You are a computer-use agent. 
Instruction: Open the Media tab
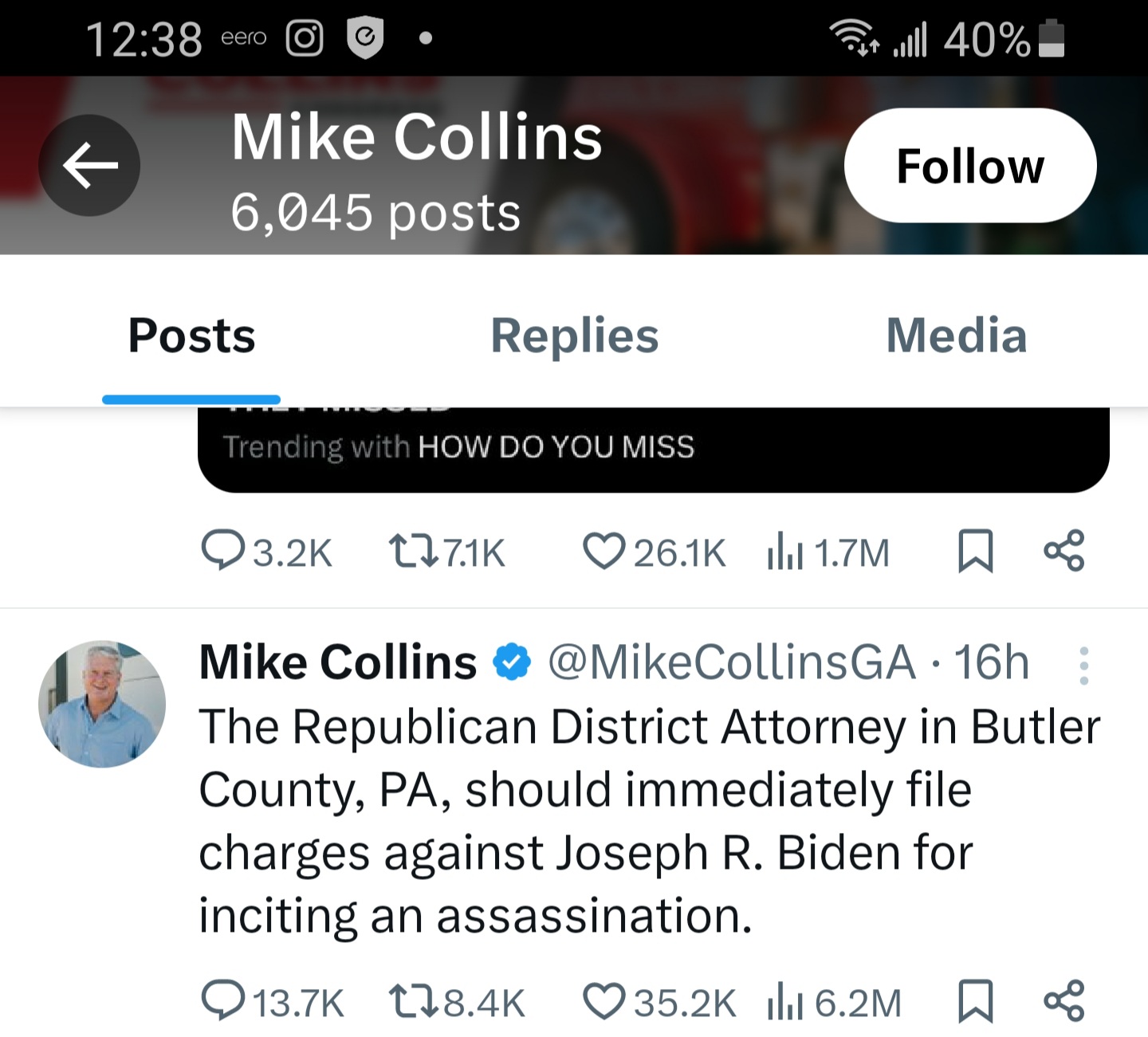pos(956,336)
